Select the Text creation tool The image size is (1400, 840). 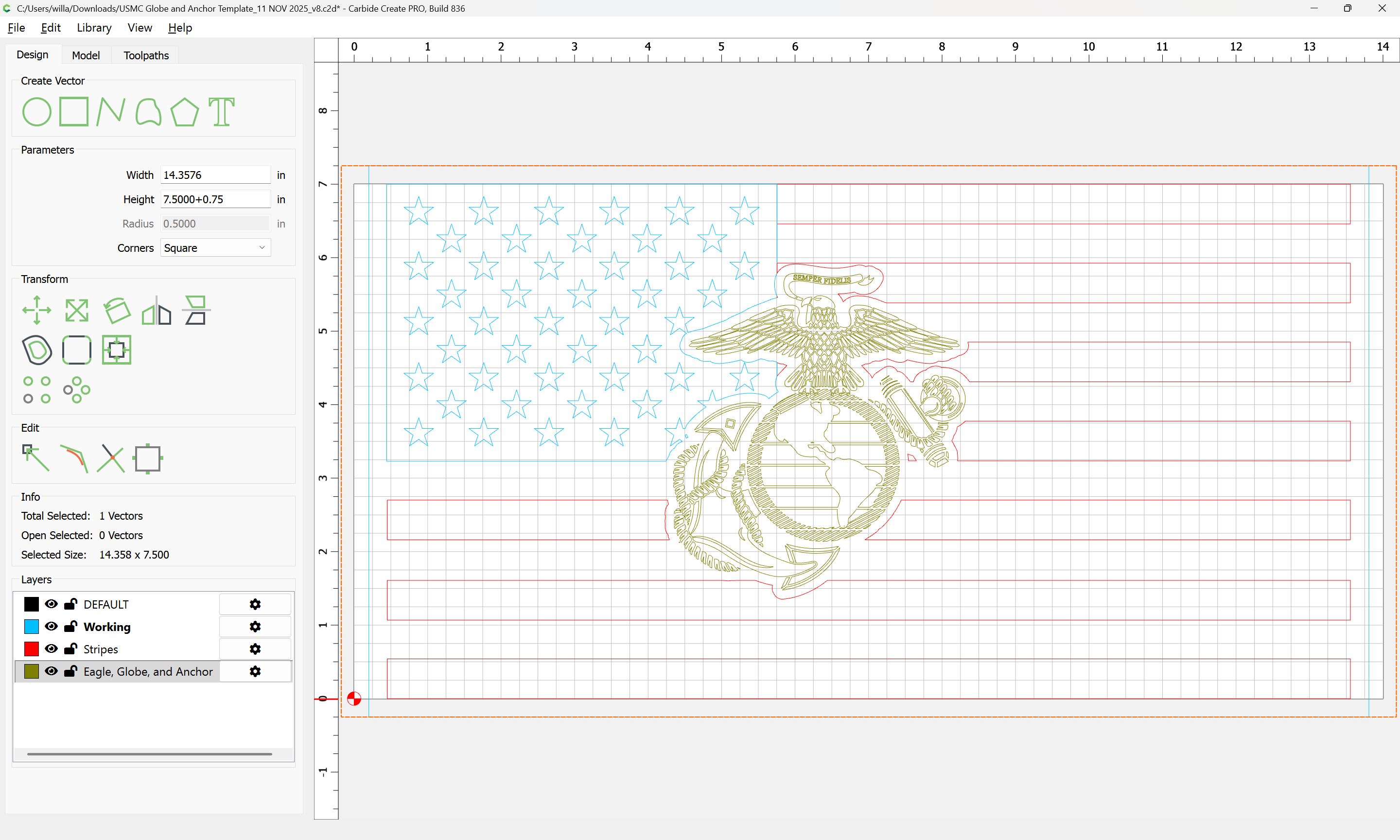(x=221, y=111)
